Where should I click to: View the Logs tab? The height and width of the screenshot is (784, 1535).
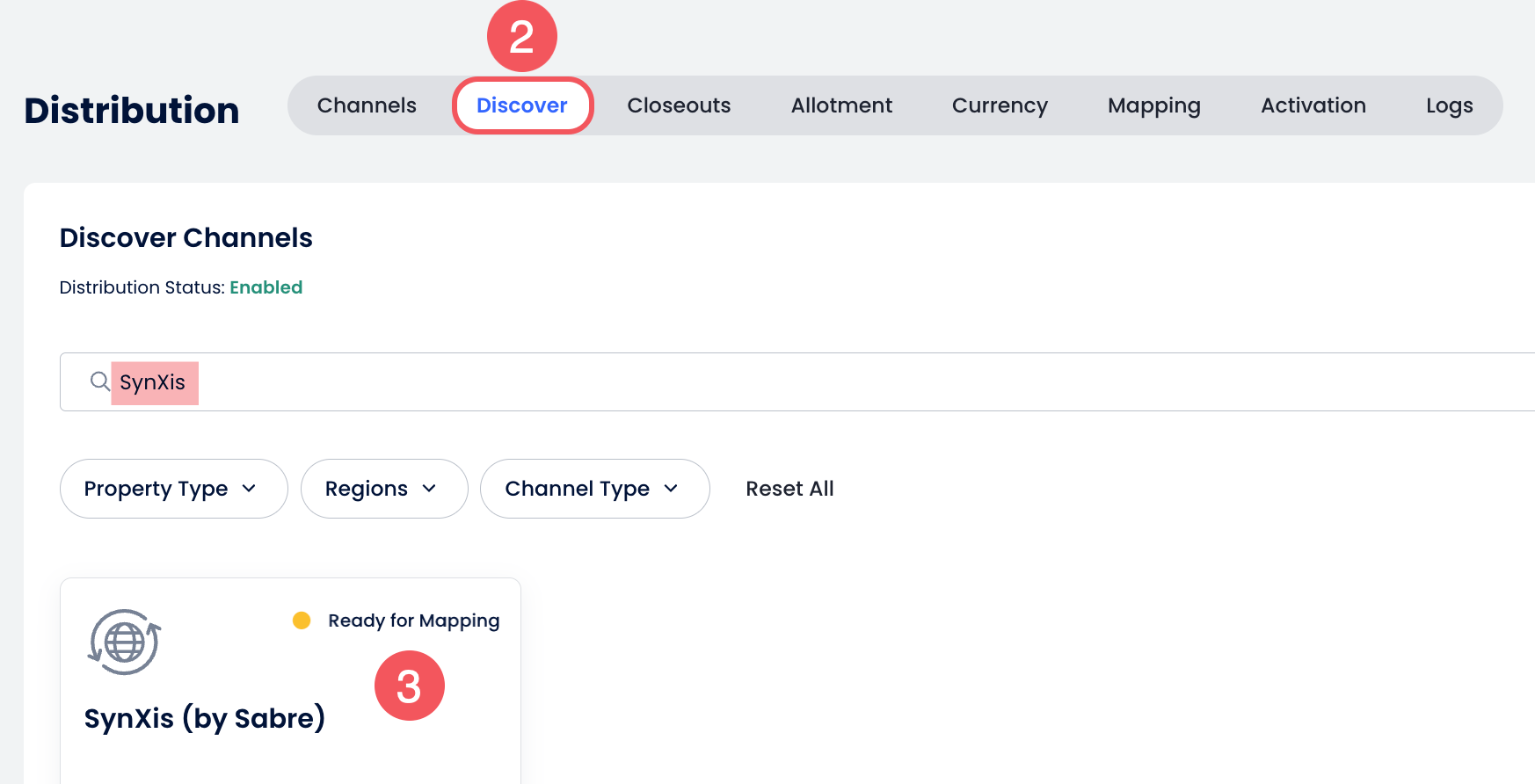point(1449,105)
